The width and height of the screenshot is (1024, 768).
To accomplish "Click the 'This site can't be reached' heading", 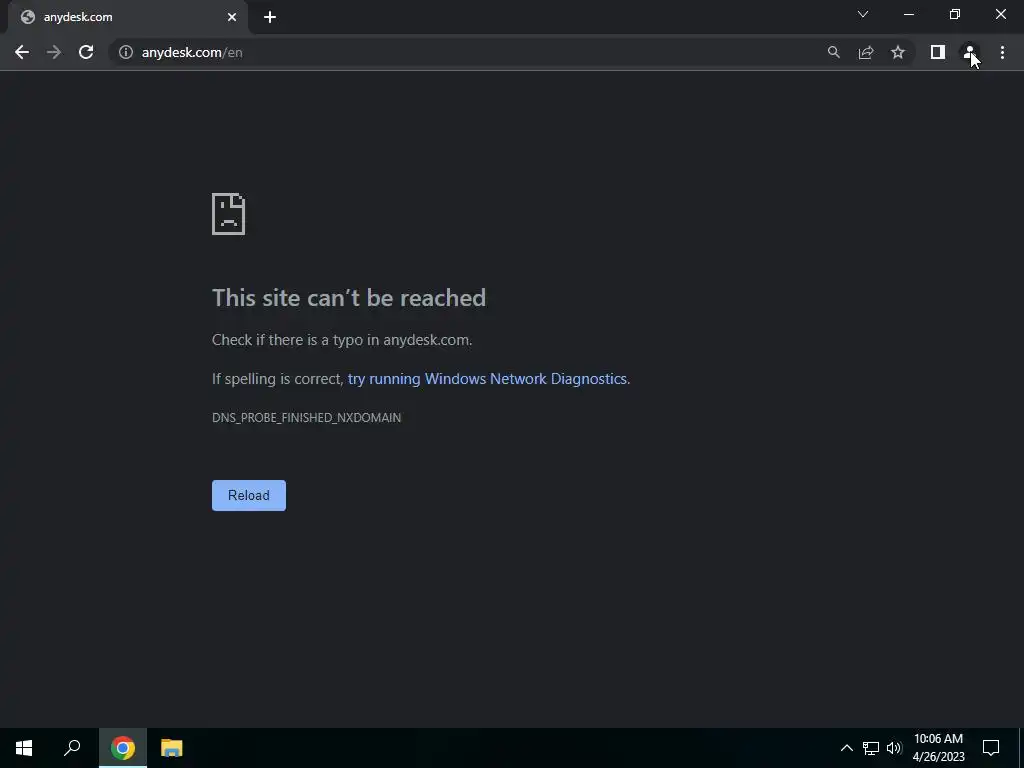I will (349, 298).
